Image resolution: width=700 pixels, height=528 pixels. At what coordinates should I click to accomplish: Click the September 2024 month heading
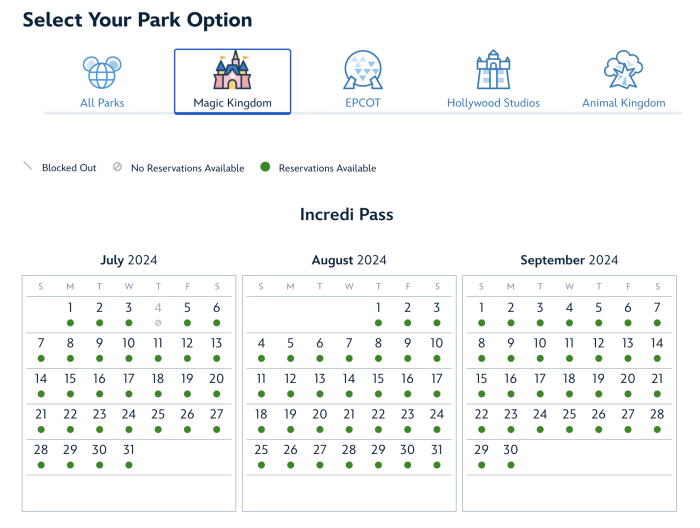click(569, 260)
